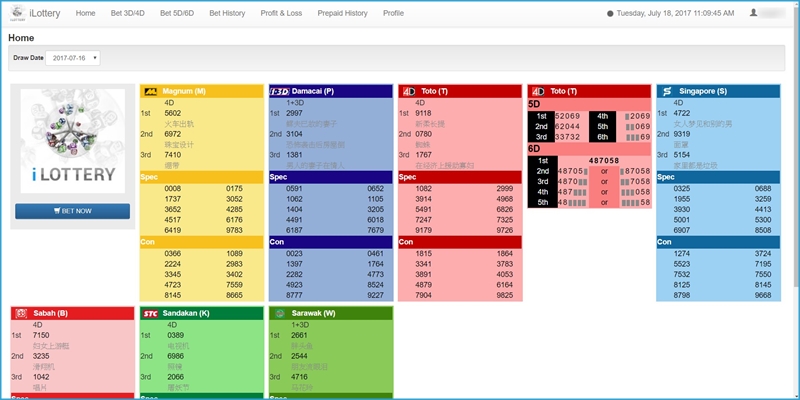The height and width of the screenshot is (400, 800).
Task: Open the Draw Date dropdown
Action: coord(74,58)
